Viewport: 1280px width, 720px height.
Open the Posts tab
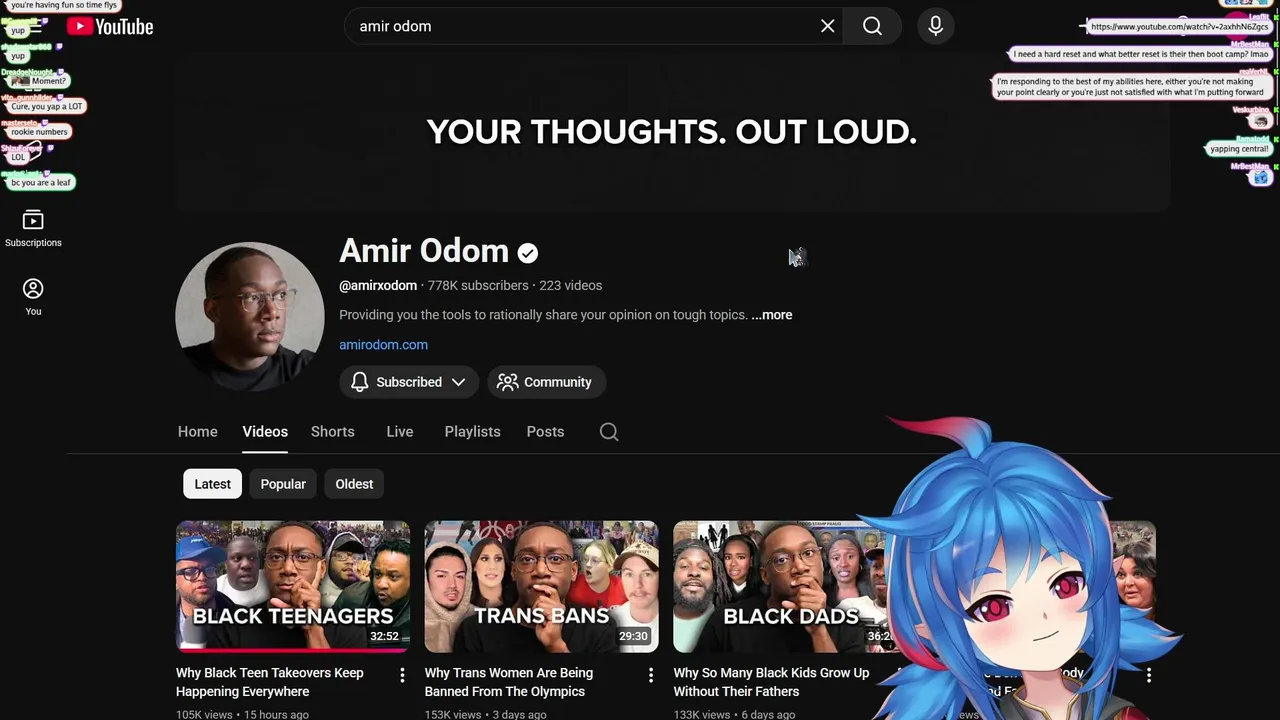pyautogui.click(x=545, y=432)
